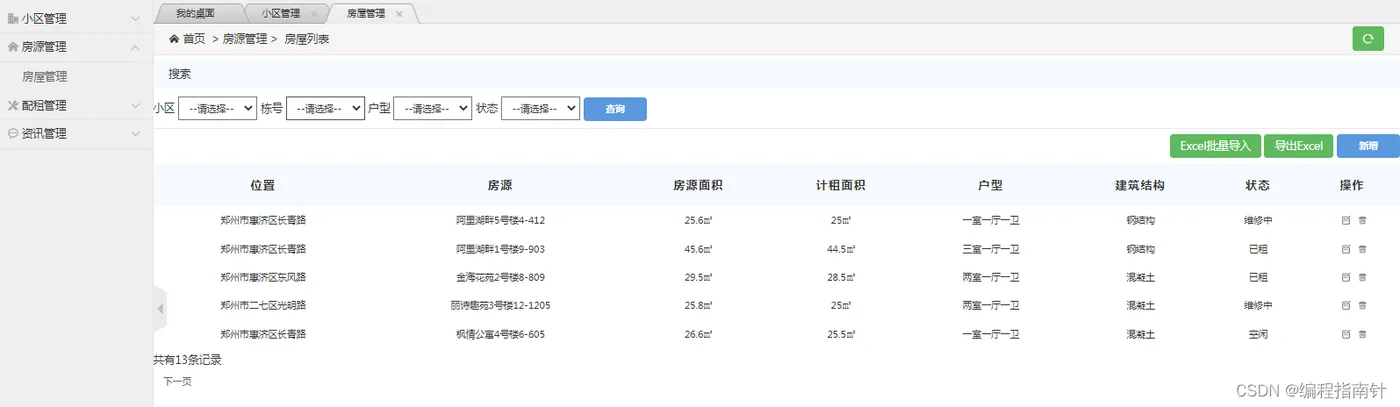
Task: Expand the 小区管理 sidebar menu
Action: [x=76, y=18]
